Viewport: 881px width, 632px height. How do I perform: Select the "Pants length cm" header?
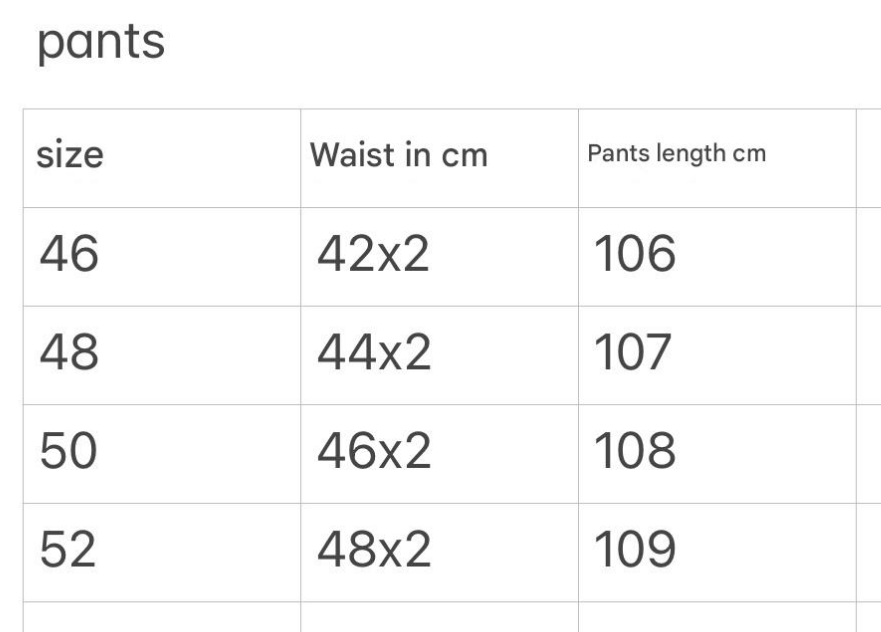676,154
